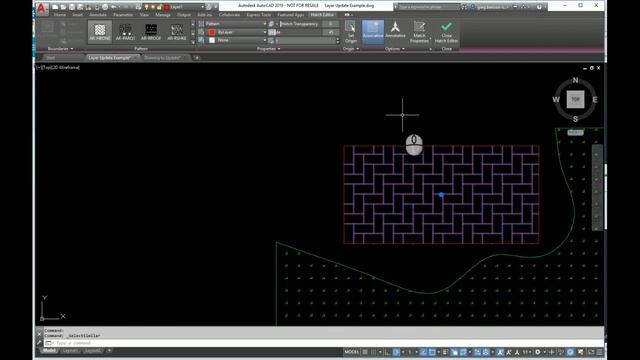Click S on the ViewCube compass
The image size is (640, 360).
575,119
